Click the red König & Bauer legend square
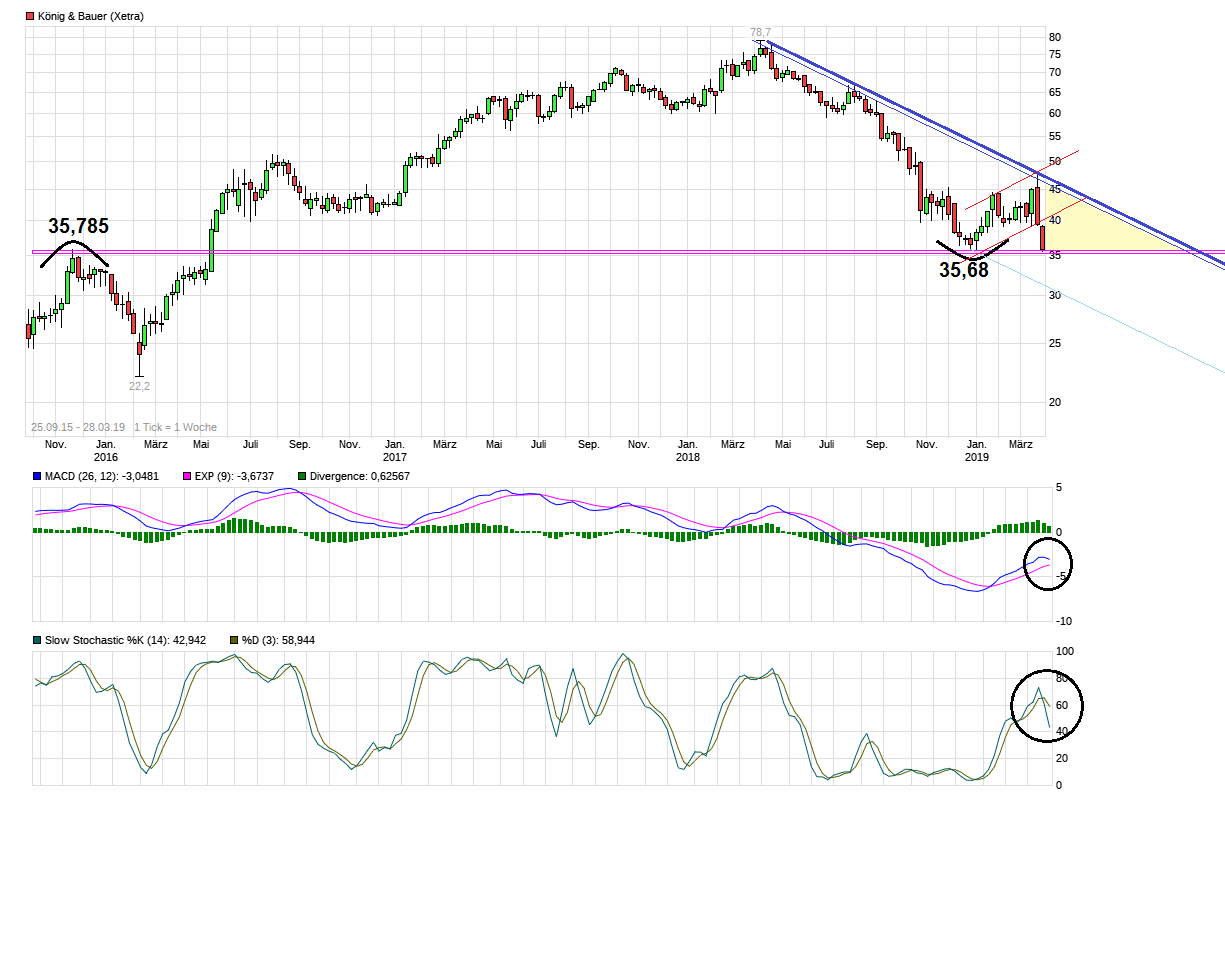Viewport: 1225px width, 966px height. point(32,15)
